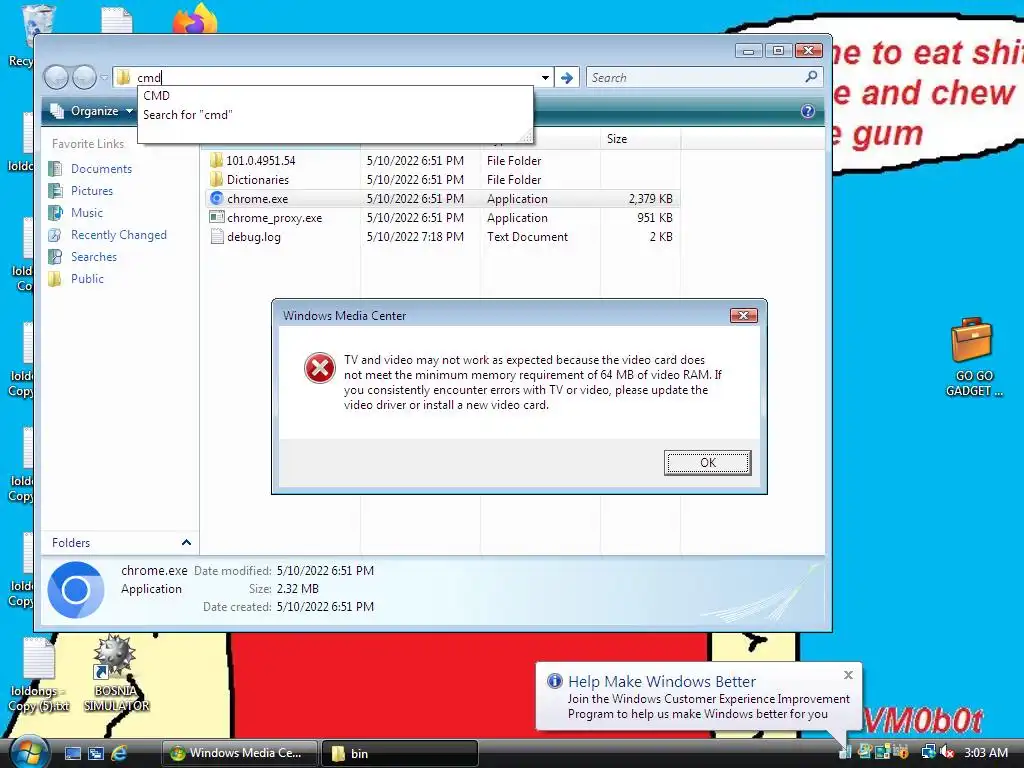Select loldongs - Copy (5).txt desktop file
Screen dimensions: 1024x768
pyautogui.click(x=39, y=675)
